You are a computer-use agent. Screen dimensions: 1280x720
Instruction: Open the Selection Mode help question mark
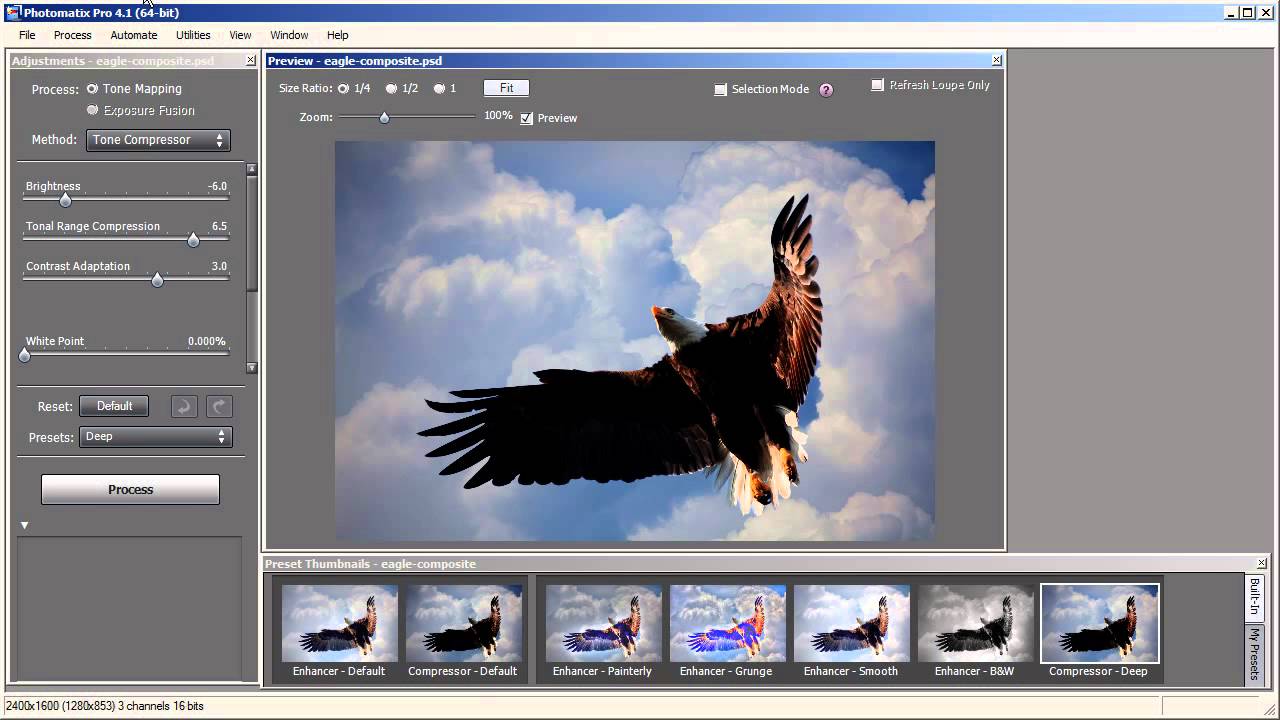click(x=826, y=89)
